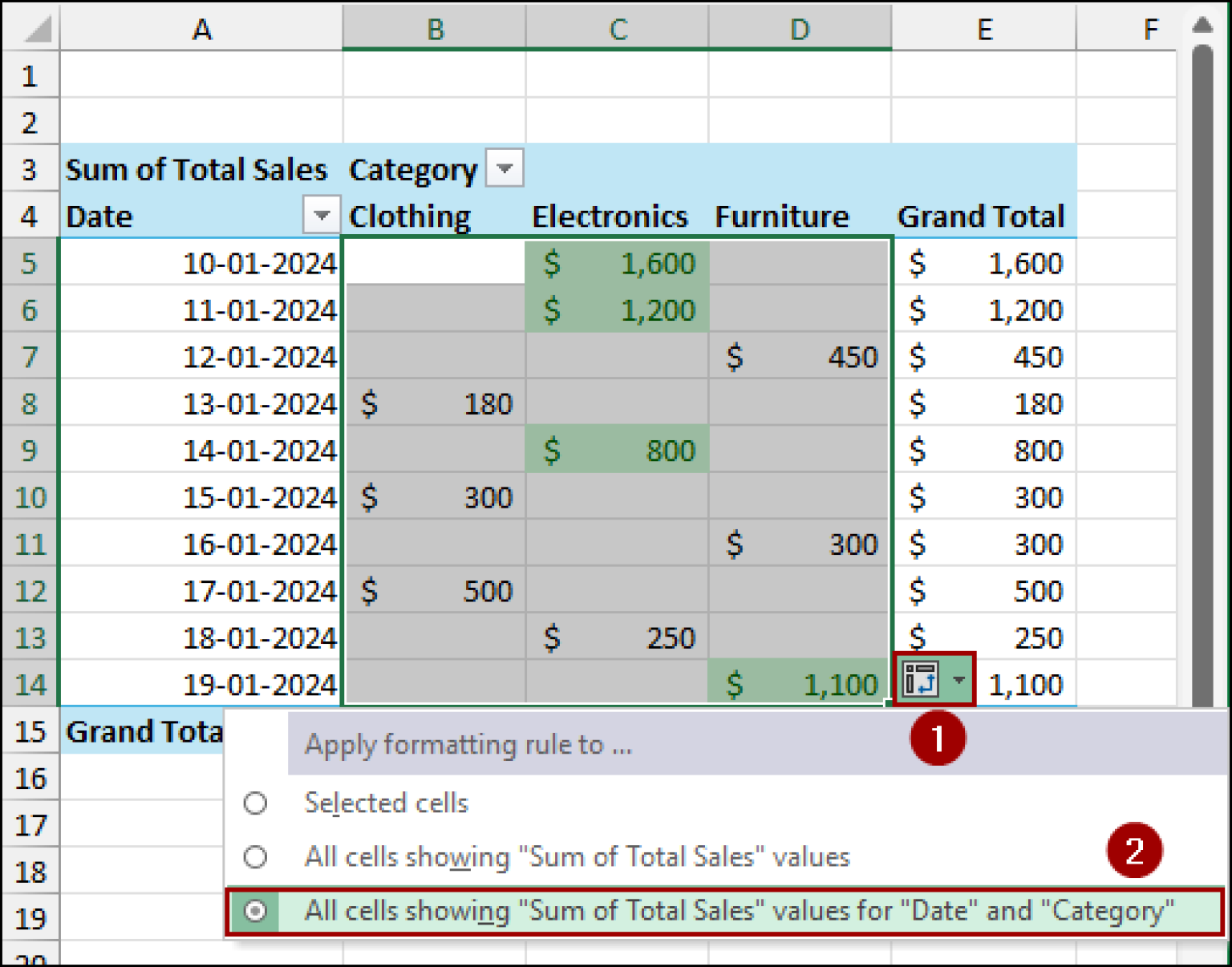This screenshot has width=1232, height=967.
Task: Click the "Grand Total" row label
Action: 143,730
